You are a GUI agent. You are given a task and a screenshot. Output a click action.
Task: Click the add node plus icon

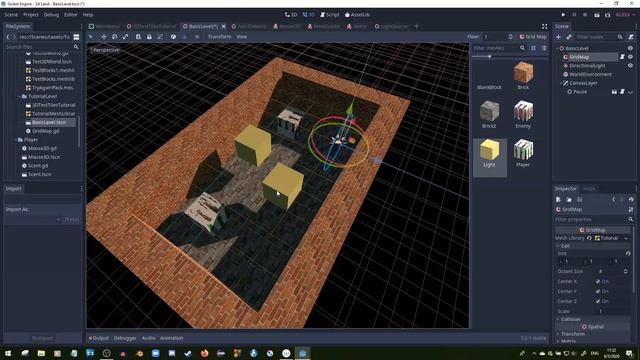[x=558, y=37]
